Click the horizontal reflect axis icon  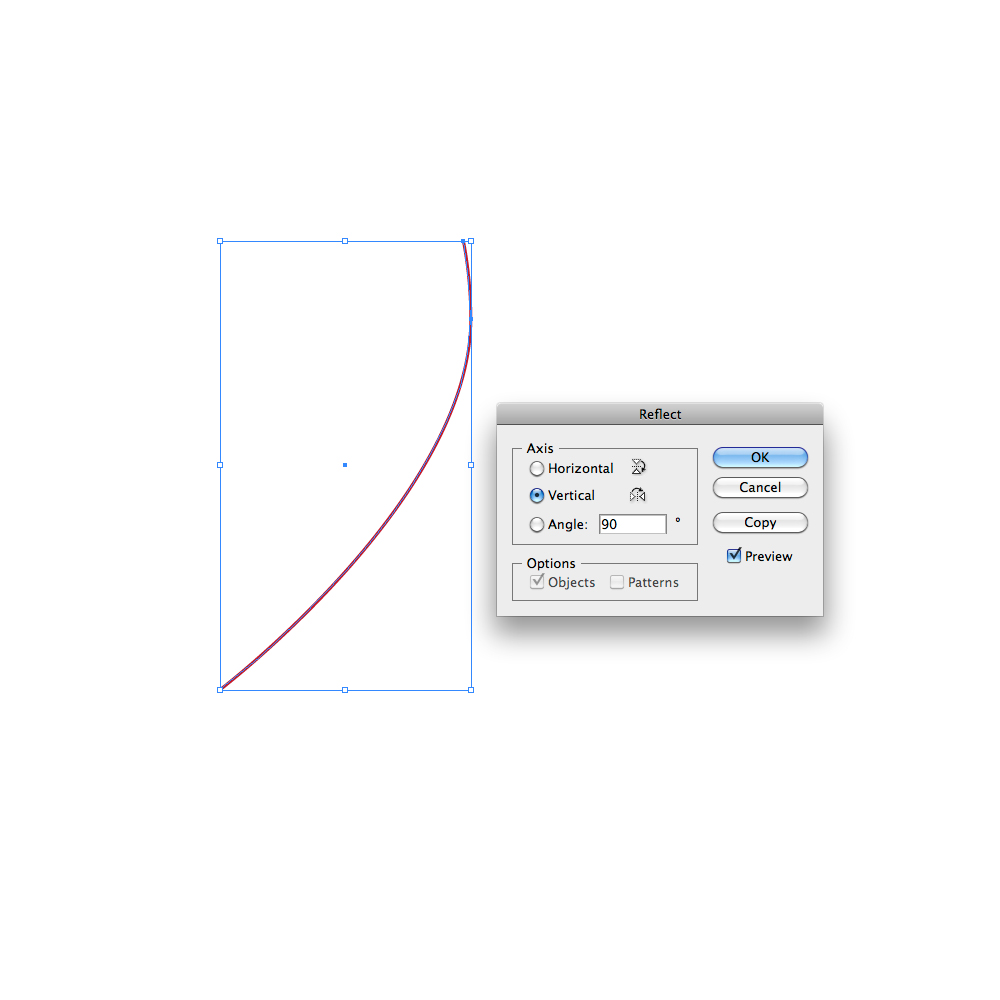(x=638, y=467)
